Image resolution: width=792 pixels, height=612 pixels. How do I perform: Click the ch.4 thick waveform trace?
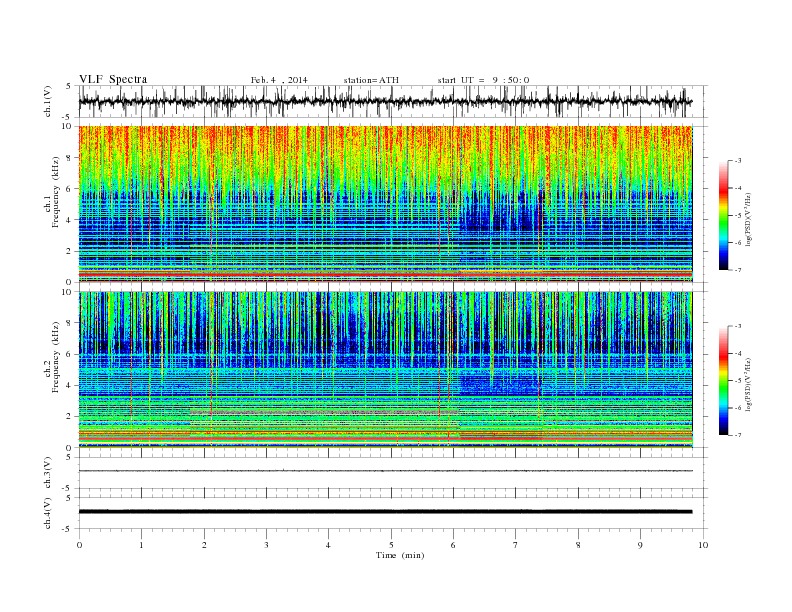(x=385, y=512)
